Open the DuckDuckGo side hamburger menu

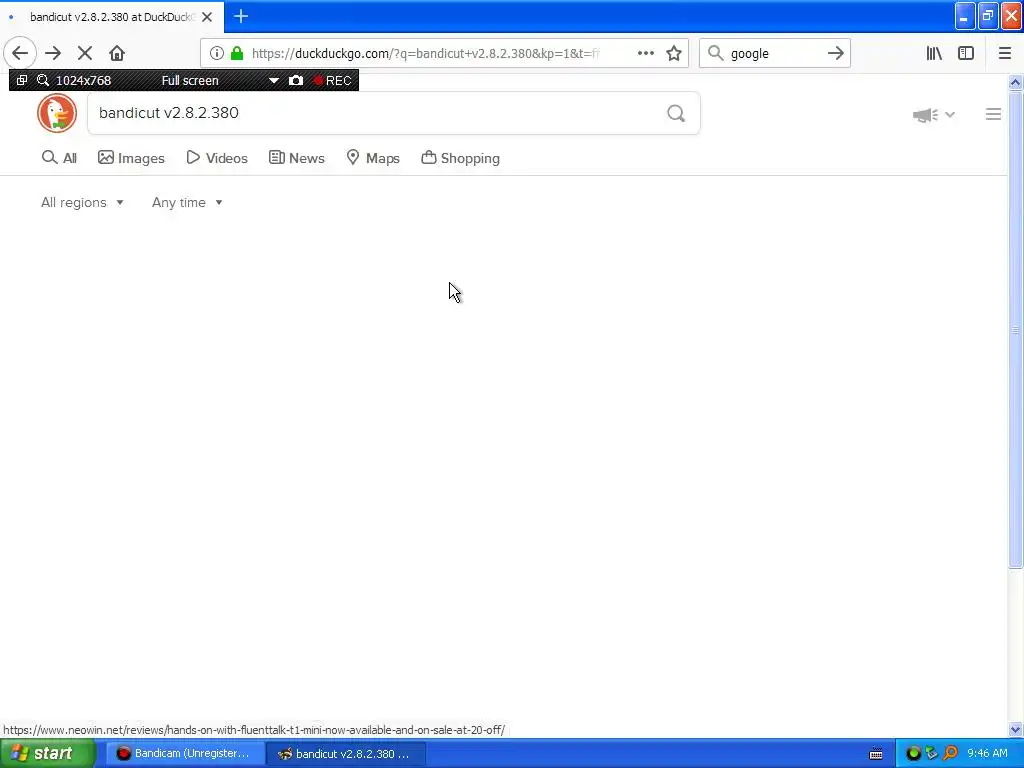tap(993, 114)
